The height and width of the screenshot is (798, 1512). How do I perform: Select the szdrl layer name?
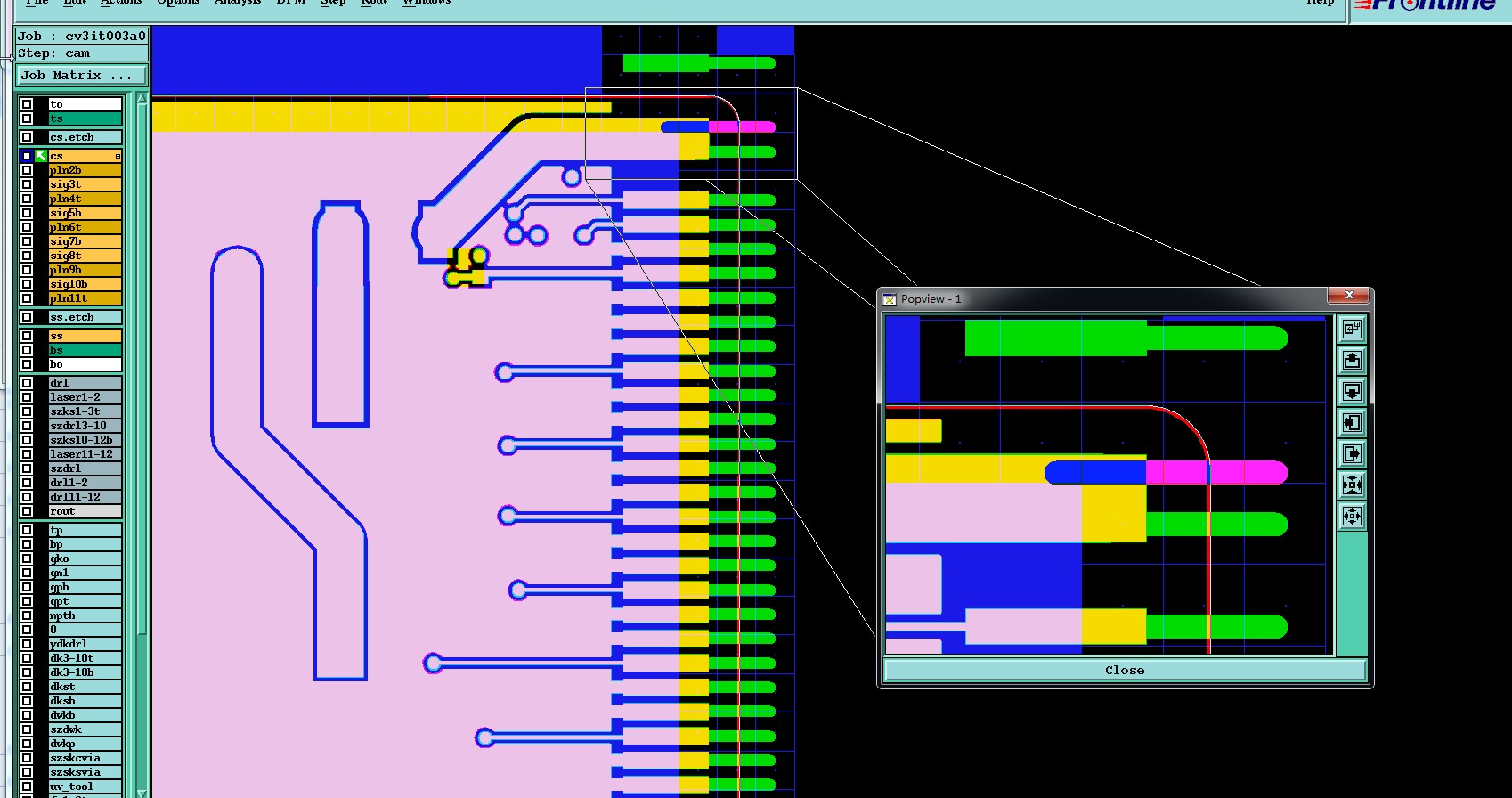click(x=85, y=468)
